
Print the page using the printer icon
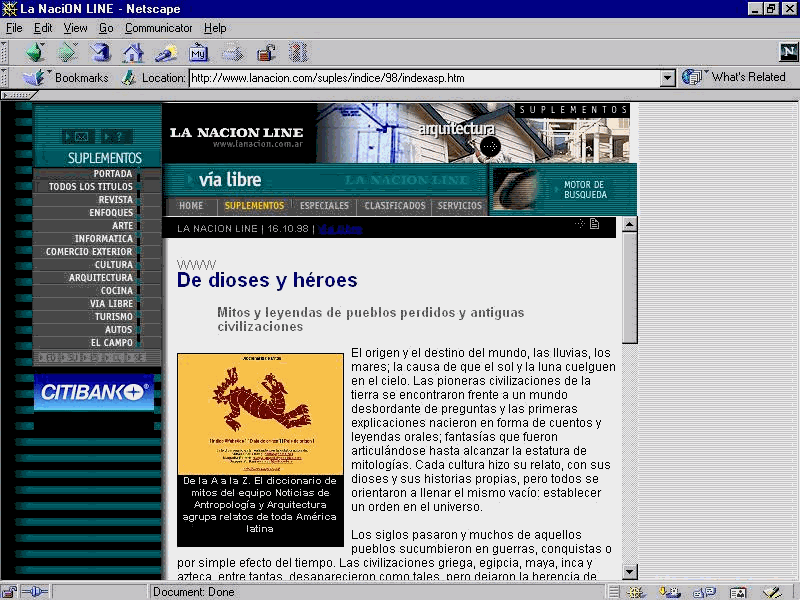(x=232, y=53)
